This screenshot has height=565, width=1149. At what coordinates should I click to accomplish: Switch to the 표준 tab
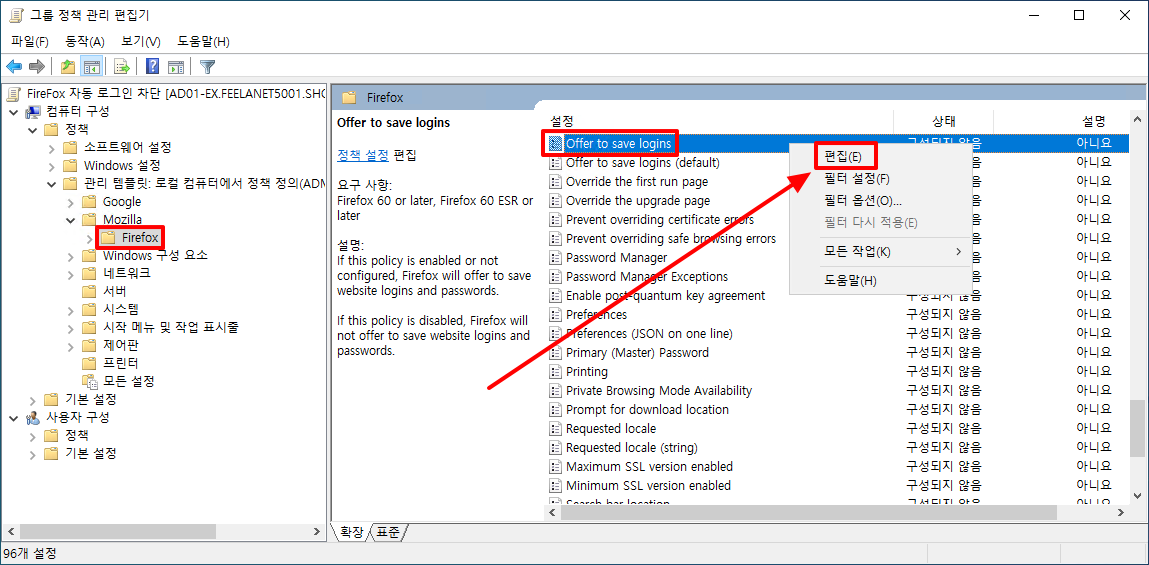pos(388,533)
